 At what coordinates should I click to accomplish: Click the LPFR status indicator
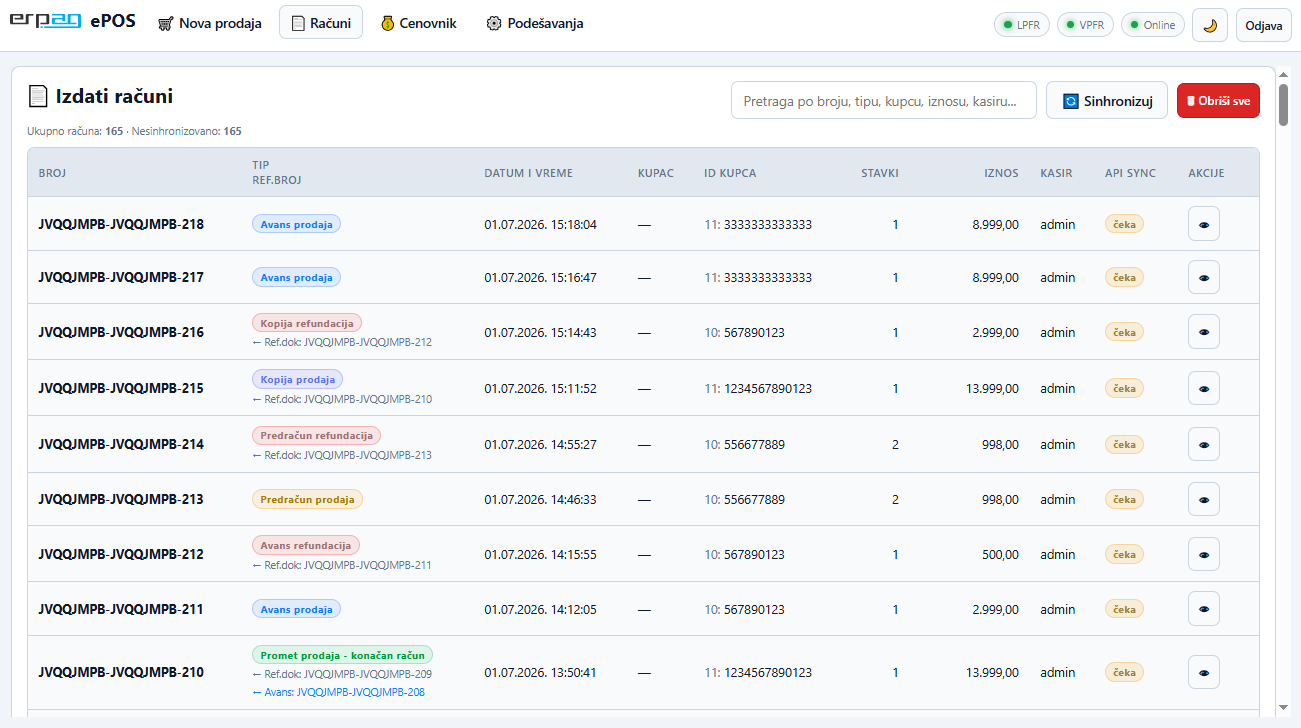pos(1022,25)
